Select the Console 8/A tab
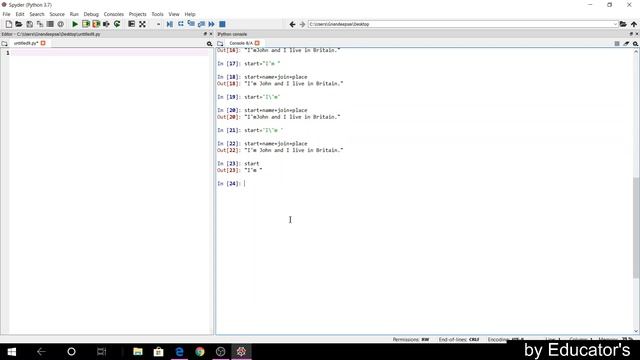Image resolution: width=640 pixels, height=360 pixels. point(241,43)
